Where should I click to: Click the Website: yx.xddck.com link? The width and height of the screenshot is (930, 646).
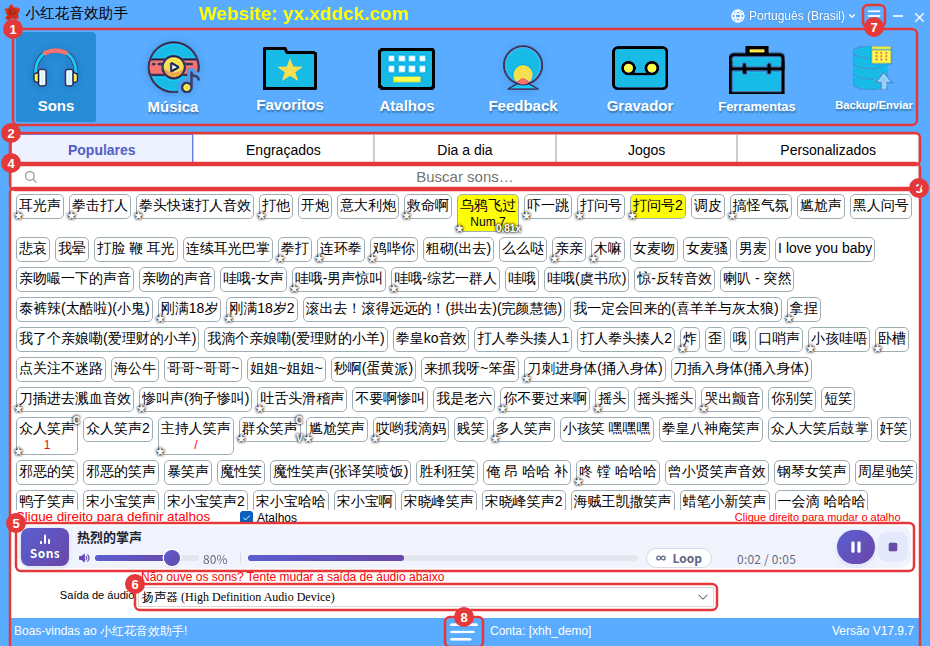tap(304, 14)
